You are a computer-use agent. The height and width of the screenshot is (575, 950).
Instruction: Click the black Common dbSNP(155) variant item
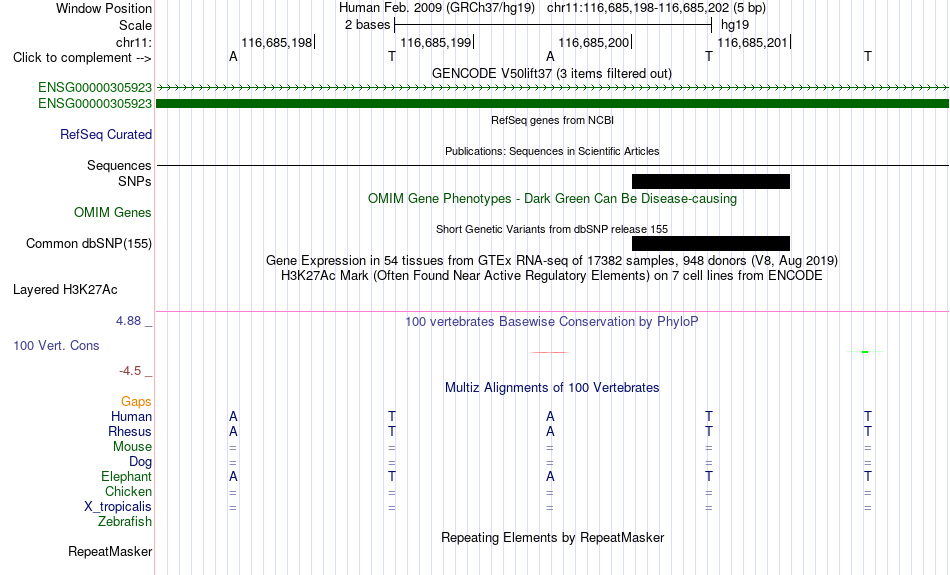coord(711,243)
